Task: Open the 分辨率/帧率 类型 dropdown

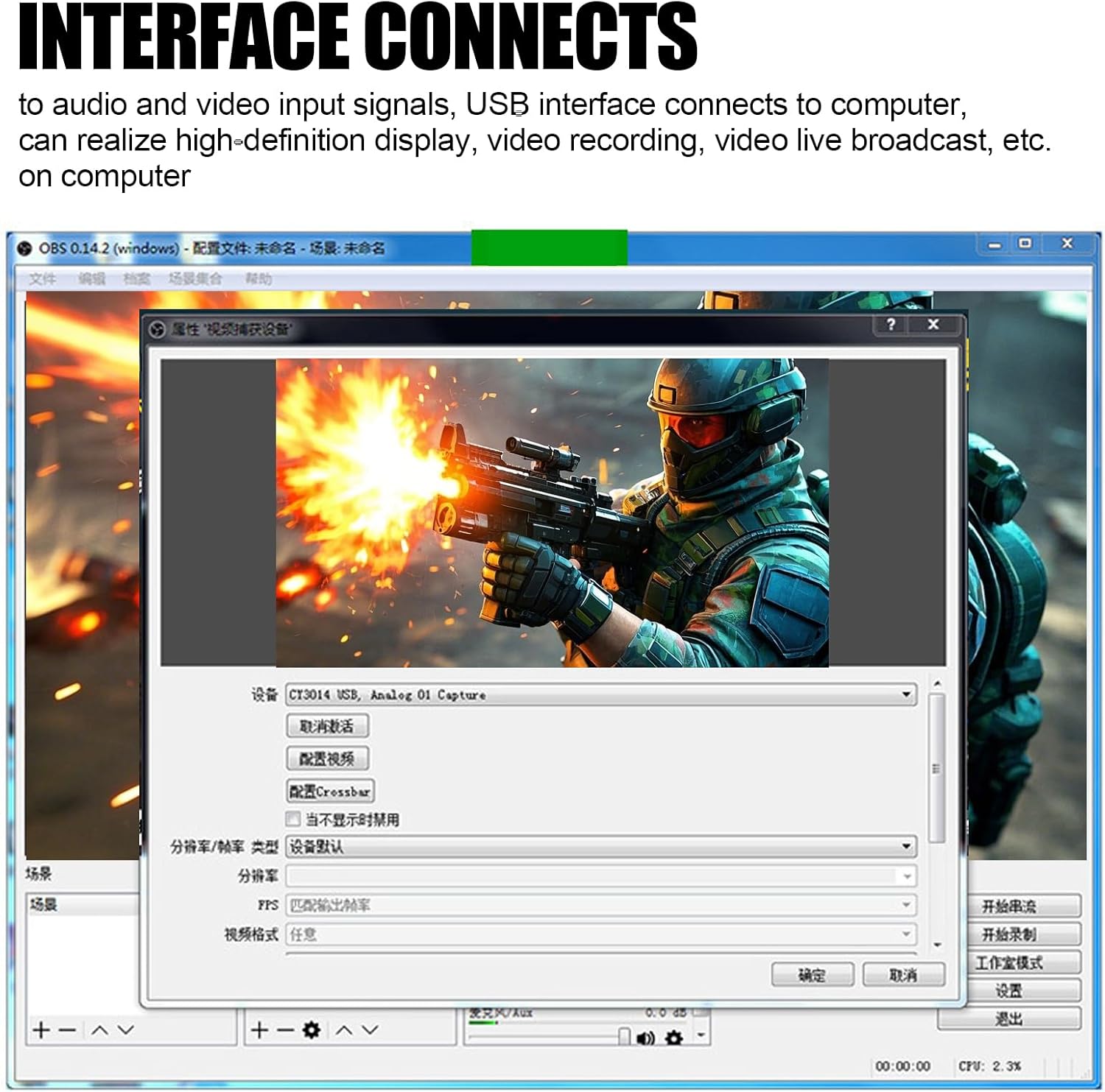Action: pyautogui.click(x=601, y=847)
